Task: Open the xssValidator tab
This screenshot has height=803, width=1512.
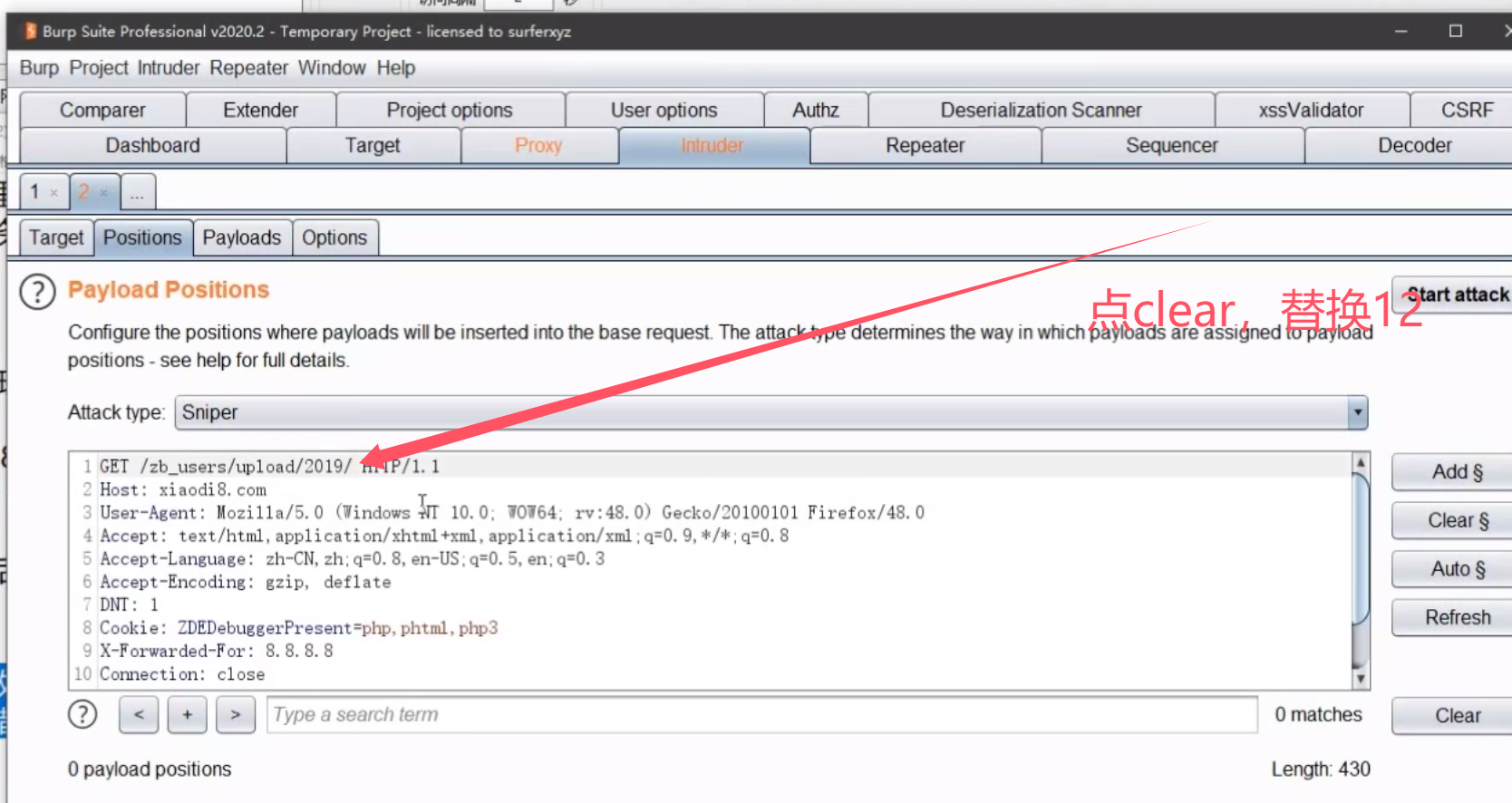Action: pos(1311,110)
